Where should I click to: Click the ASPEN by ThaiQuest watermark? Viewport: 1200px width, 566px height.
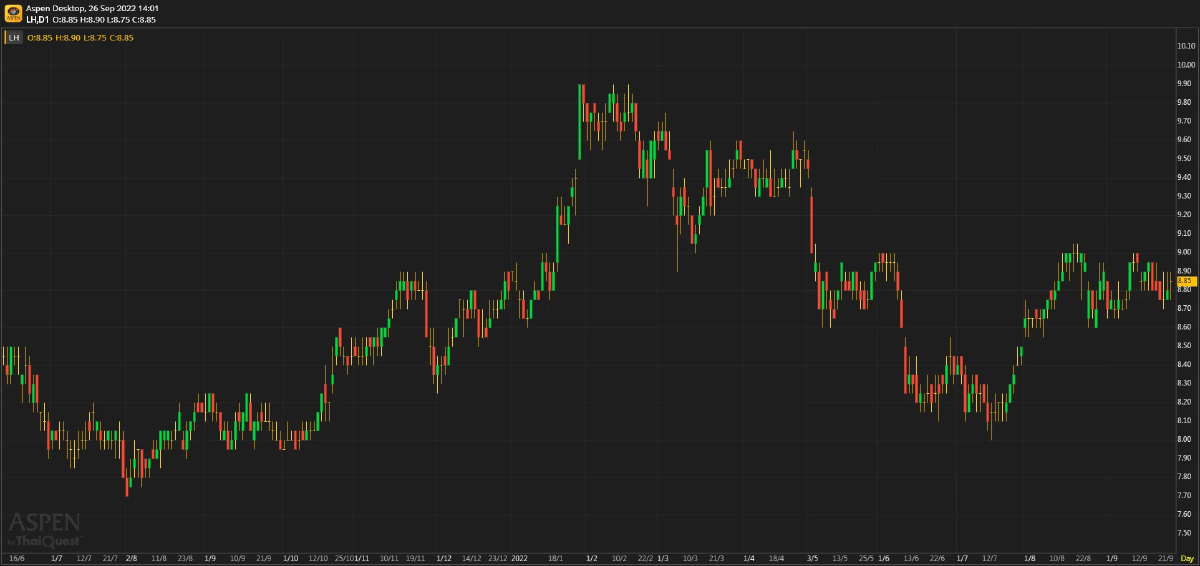(x=44, y=529)
